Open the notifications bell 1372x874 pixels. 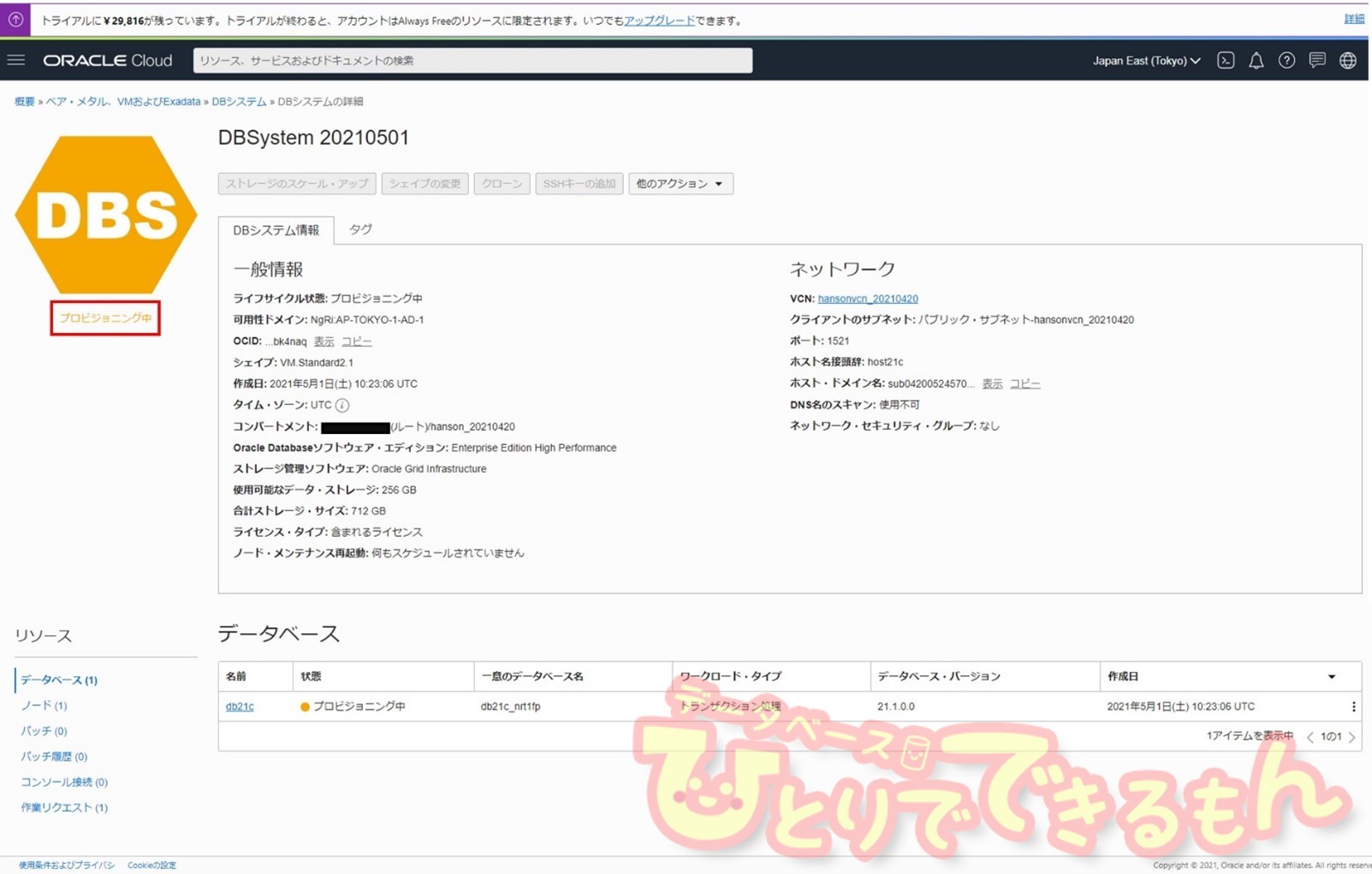point(1256,61)
